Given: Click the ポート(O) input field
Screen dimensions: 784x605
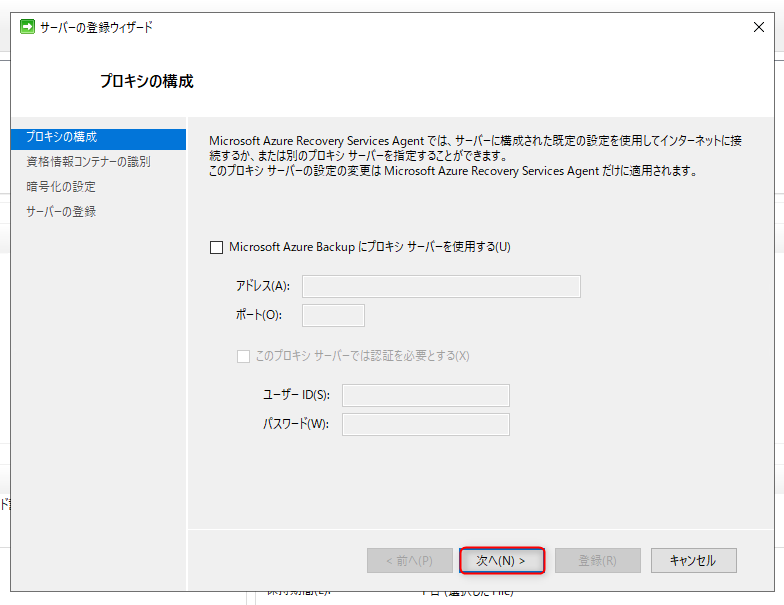Looking at the screenshot, I should click(333, 316).
